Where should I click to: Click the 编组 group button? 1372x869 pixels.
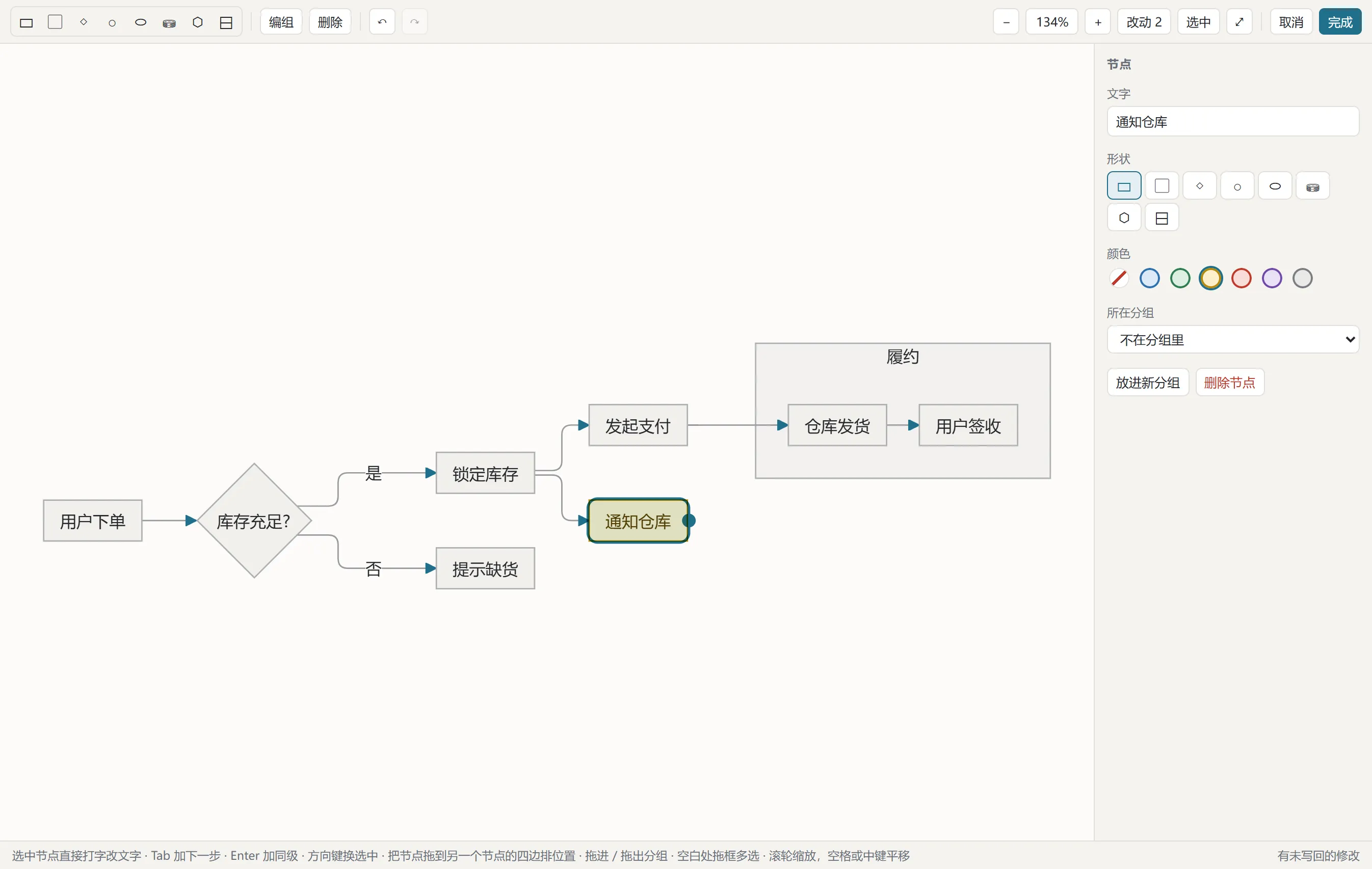(281, 22)
